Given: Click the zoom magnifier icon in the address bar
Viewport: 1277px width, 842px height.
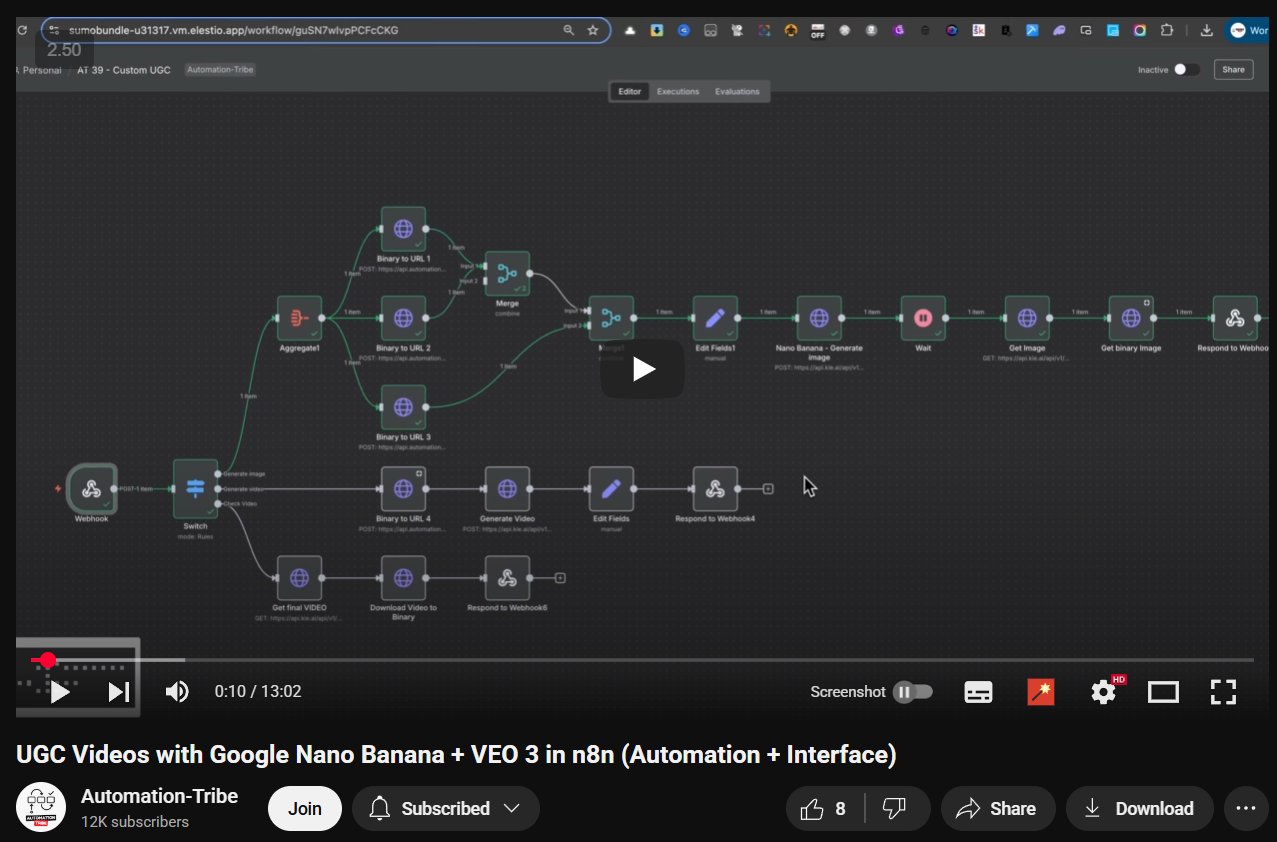Looking at the screenshot, I should pyautogui.click(x=569, y=30).
